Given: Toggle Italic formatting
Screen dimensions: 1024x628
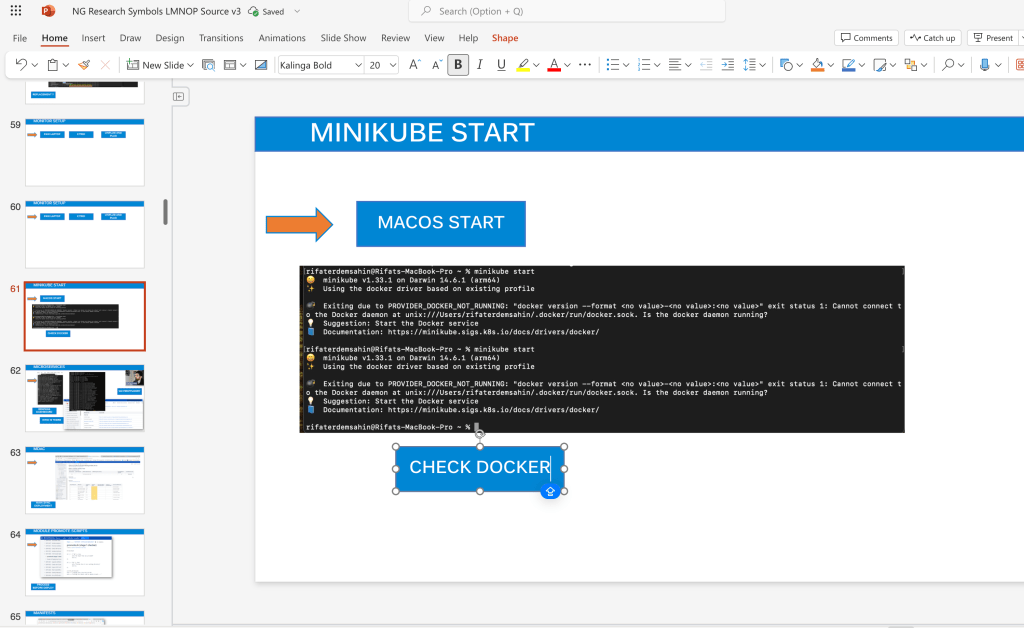Looking at the screenshot, I should coord(480,65).
